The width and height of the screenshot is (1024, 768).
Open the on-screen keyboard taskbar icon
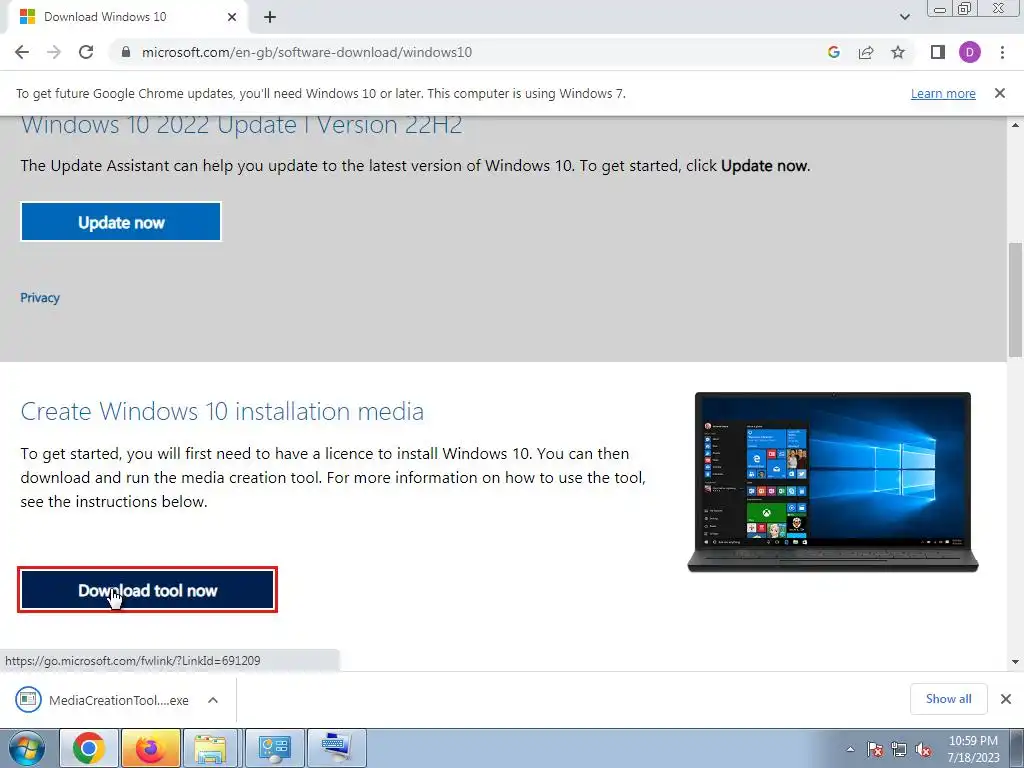coord(336,748)
